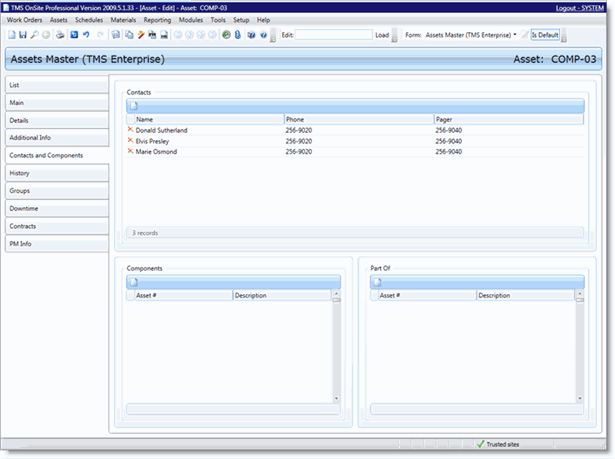
Task: Select the Marie Osmond name cell
Action: click(x=156, y=152)
